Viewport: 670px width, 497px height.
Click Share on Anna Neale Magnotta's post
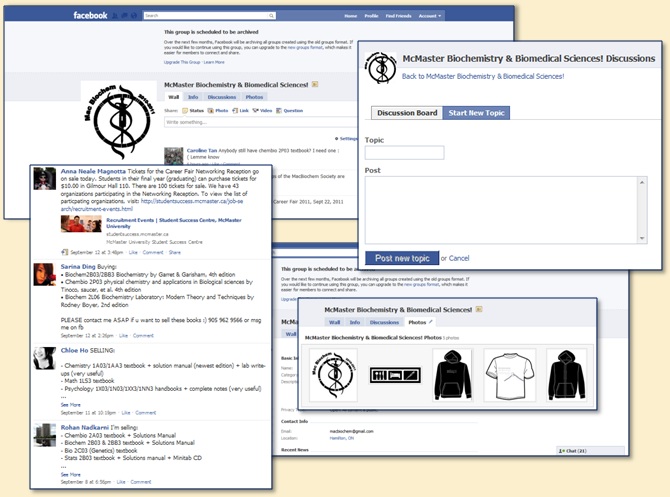coord(174,252)
